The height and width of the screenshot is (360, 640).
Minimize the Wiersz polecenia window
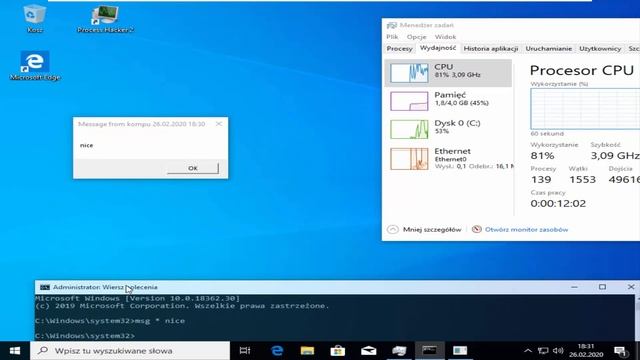pyautogui.click(x=574, y=287)
